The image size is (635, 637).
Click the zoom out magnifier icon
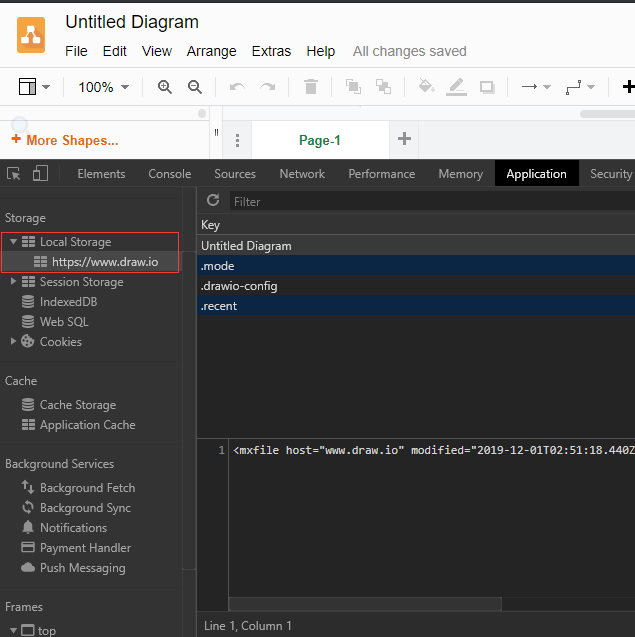click(195, 87)
